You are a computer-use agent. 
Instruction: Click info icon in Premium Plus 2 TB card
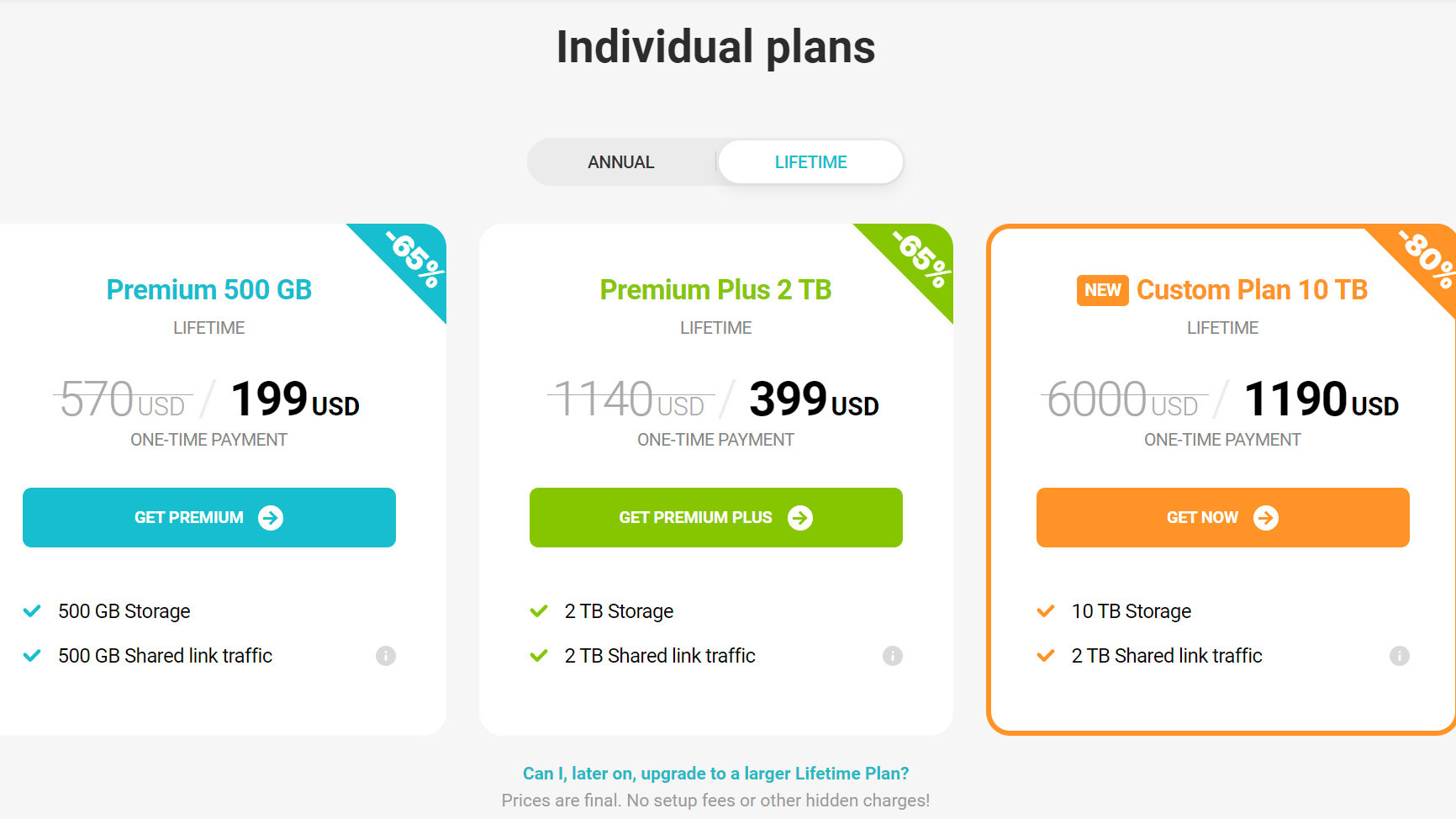tap(893, 656)
